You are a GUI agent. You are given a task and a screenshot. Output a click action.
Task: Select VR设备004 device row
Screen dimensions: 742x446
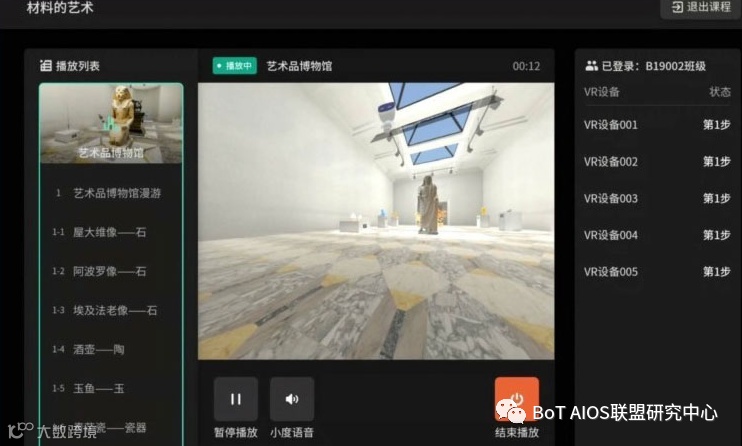pos(657,235)
